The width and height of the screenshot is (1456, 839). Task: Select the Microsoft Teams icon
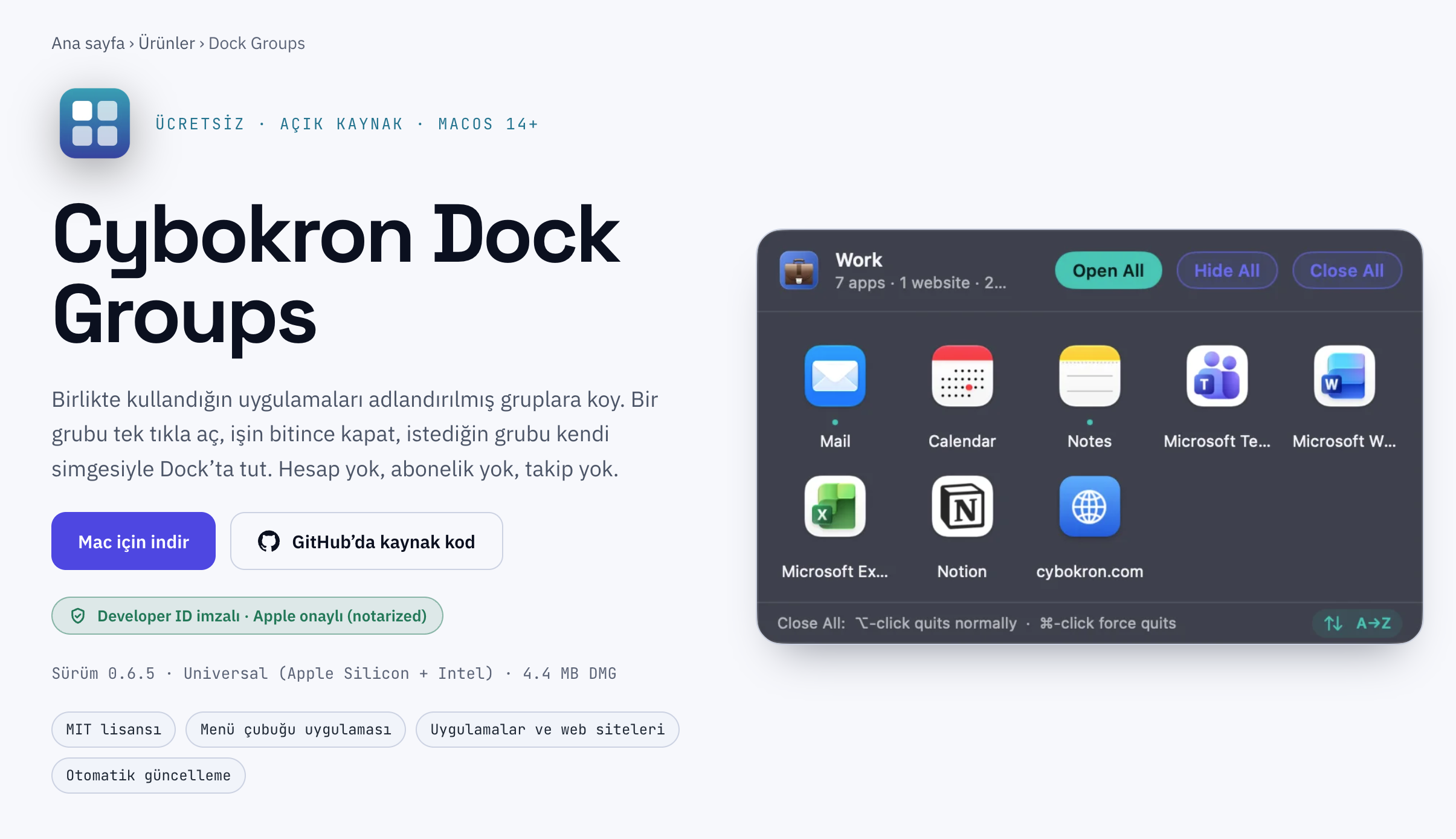(x=1217, y=376)
